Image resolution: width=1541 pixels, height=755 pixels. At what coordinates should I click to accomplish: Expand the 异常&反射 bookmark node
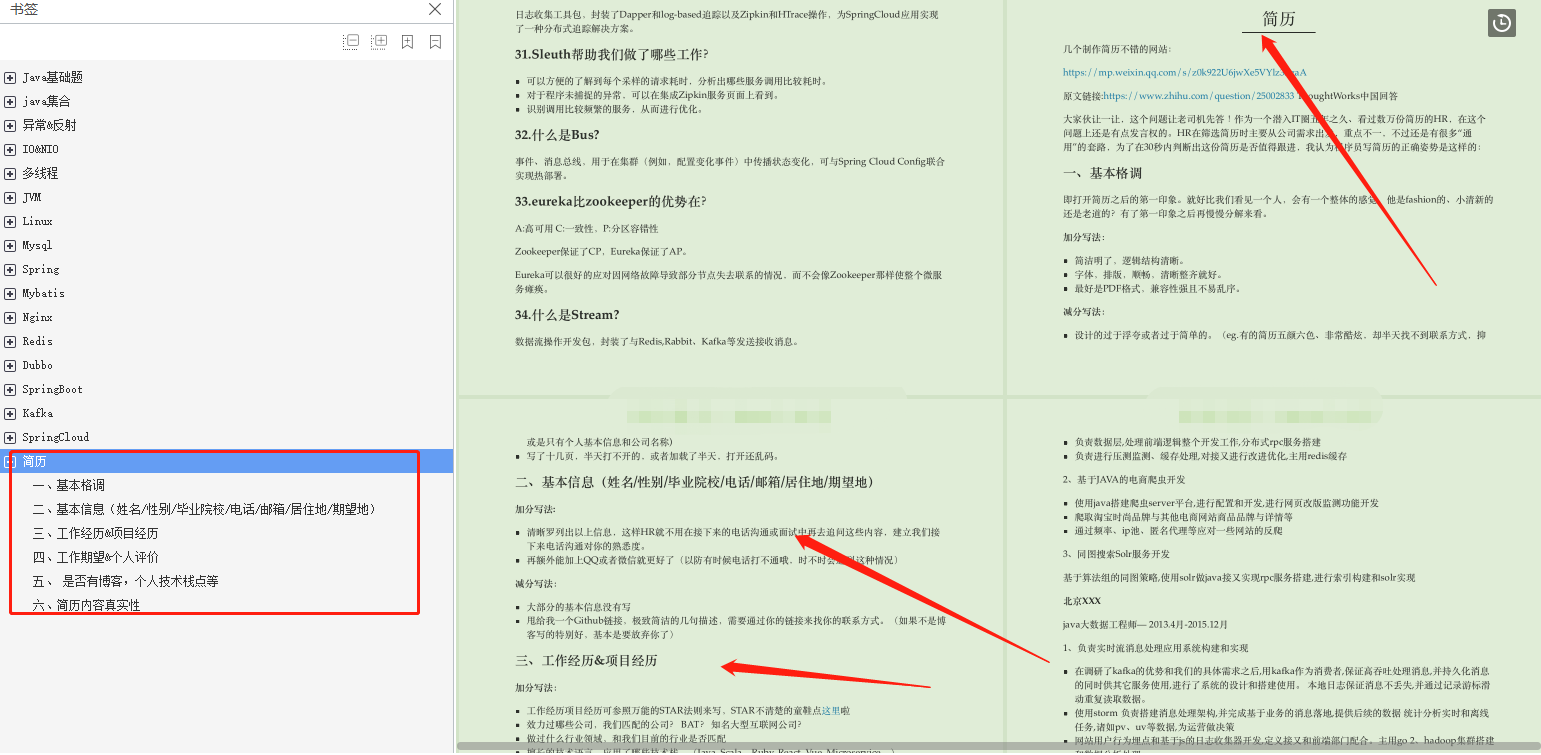(10, 125)
